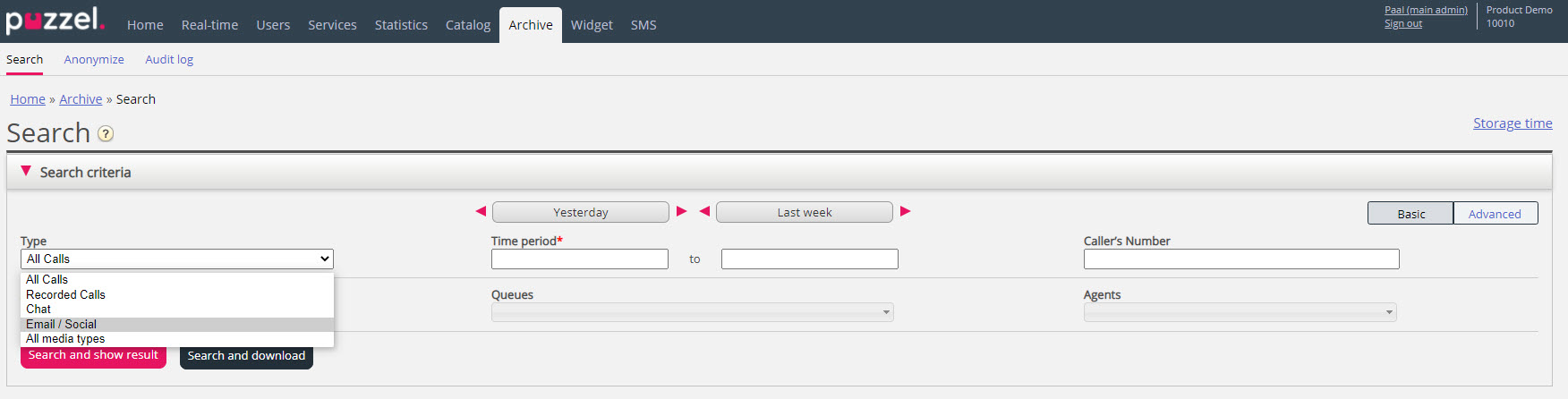This screenshot has width=1568, height=399.
Task: Go to the previous day arrow before Yesterday
Action: 481,211
